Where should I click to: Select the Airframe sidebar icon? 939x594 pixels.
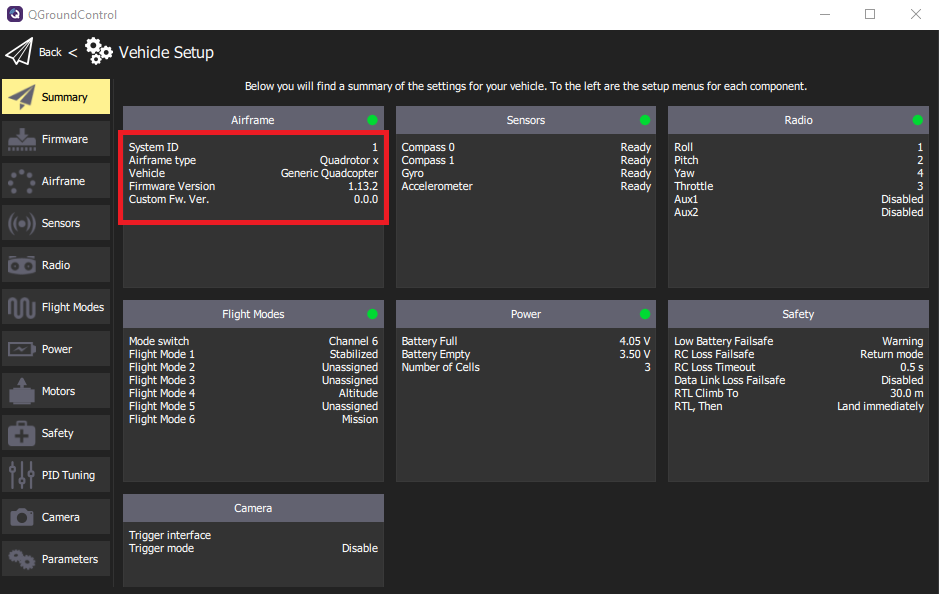pyautogui.click(x=21, y=181)
